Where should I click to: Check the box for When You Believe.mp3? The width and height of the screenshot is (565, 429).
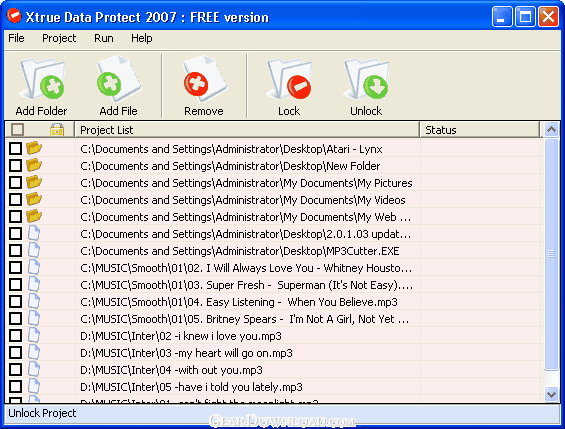point(15,301)
